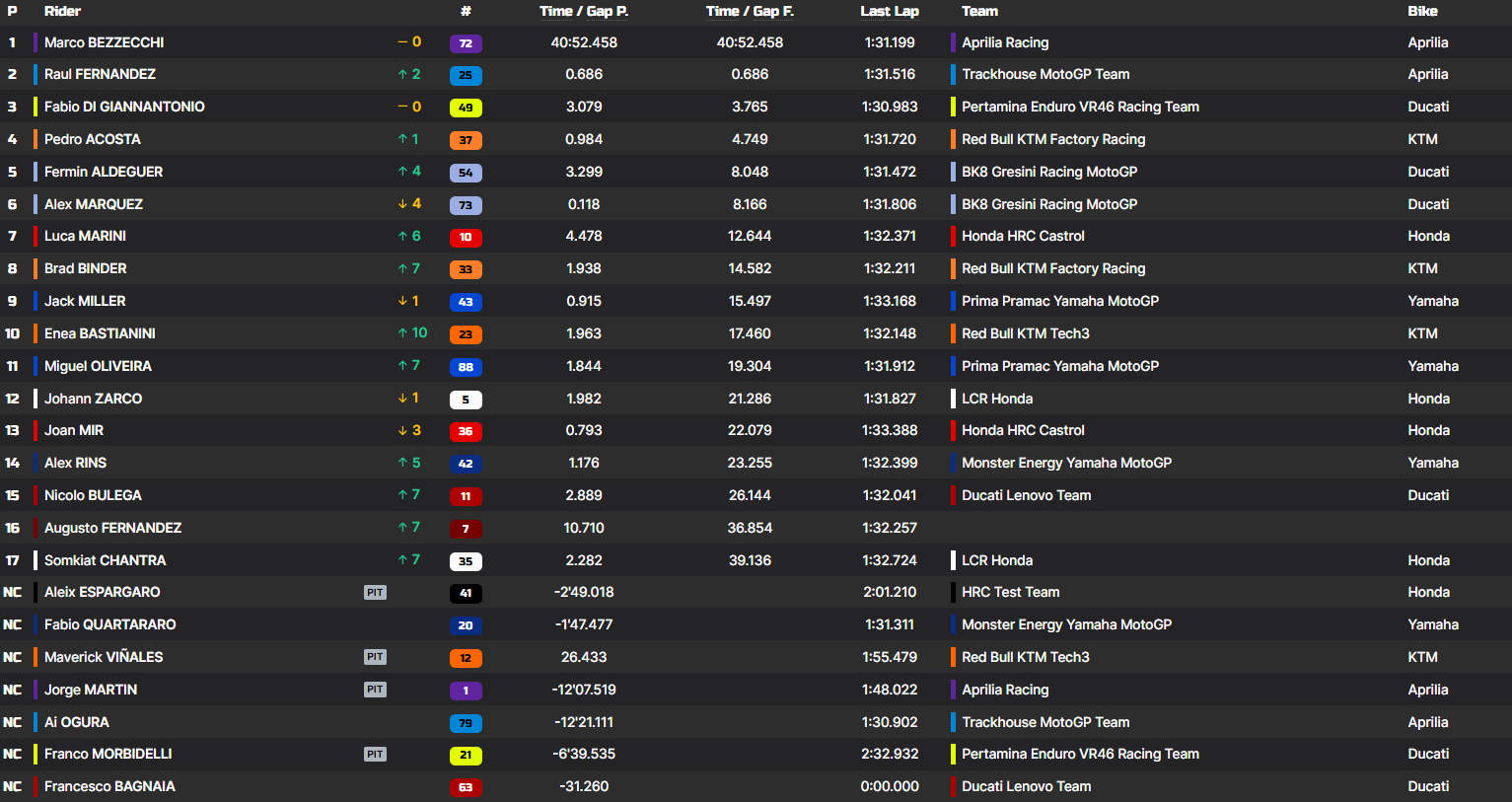Click the Bike column header
1512x802 pixels.
pos(1422,11)
